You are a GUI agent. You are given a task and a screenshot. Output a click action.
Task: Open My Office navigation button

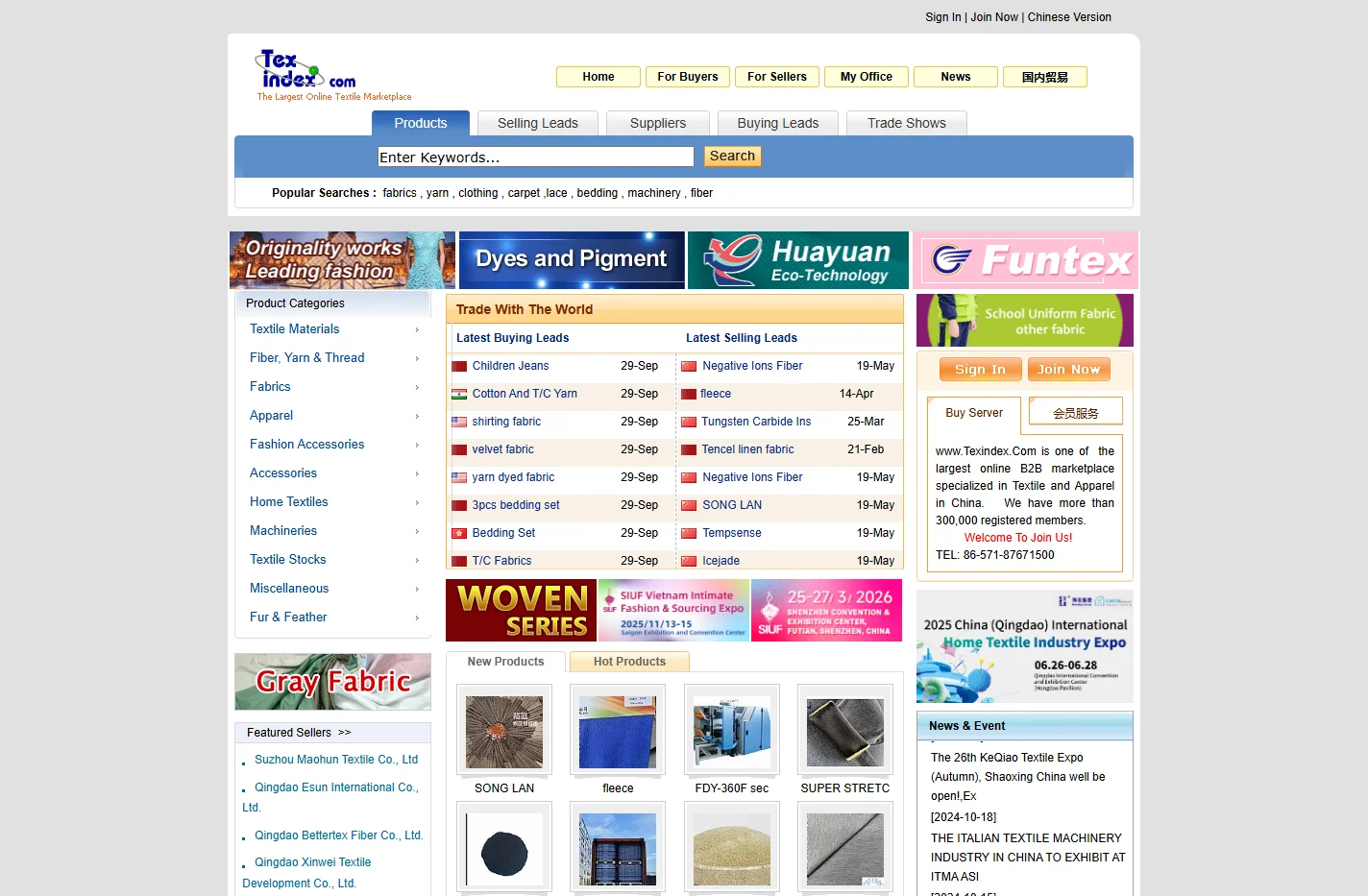(867, 77)
